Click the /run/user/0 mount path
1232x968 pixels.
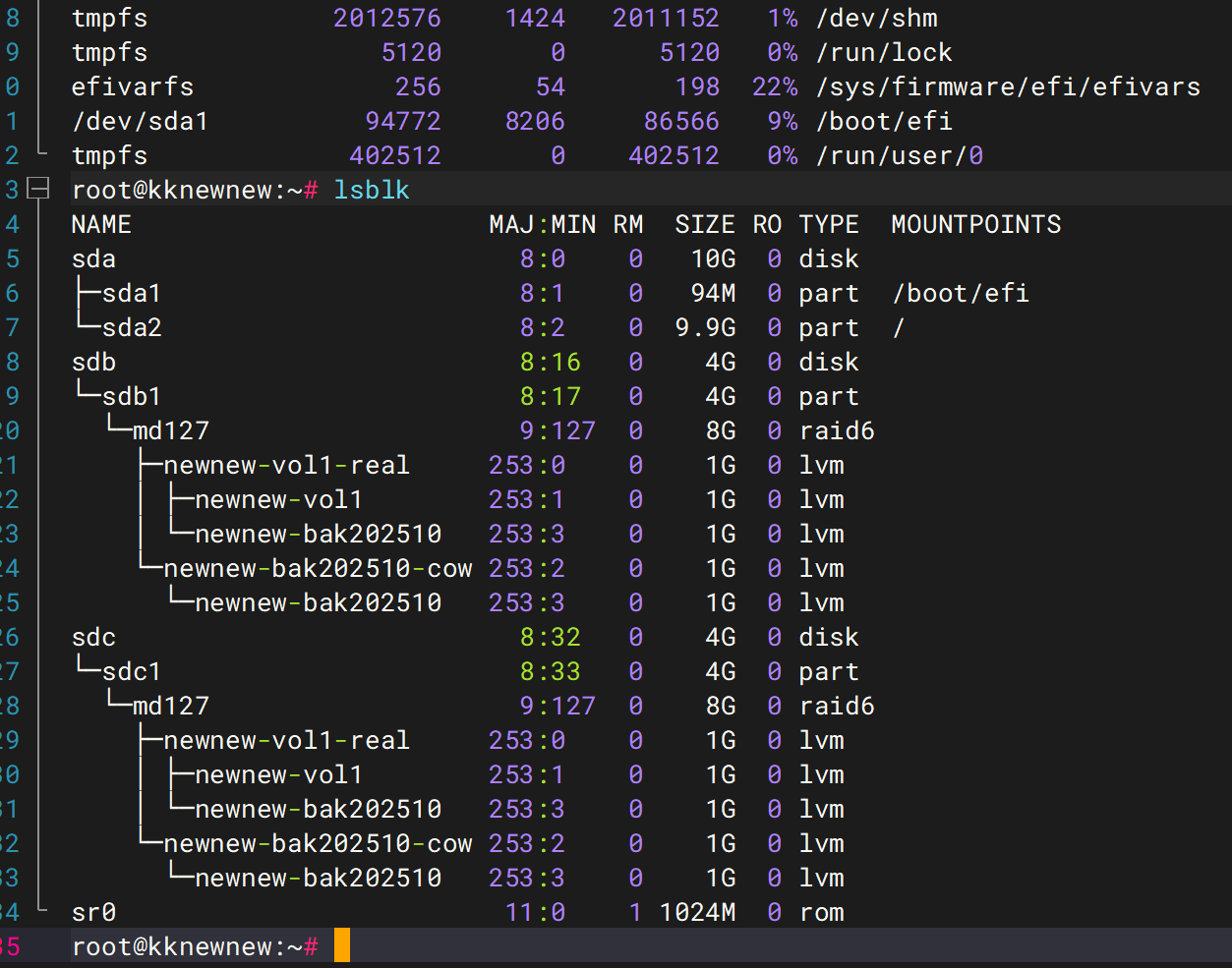(x=900, y=155)
